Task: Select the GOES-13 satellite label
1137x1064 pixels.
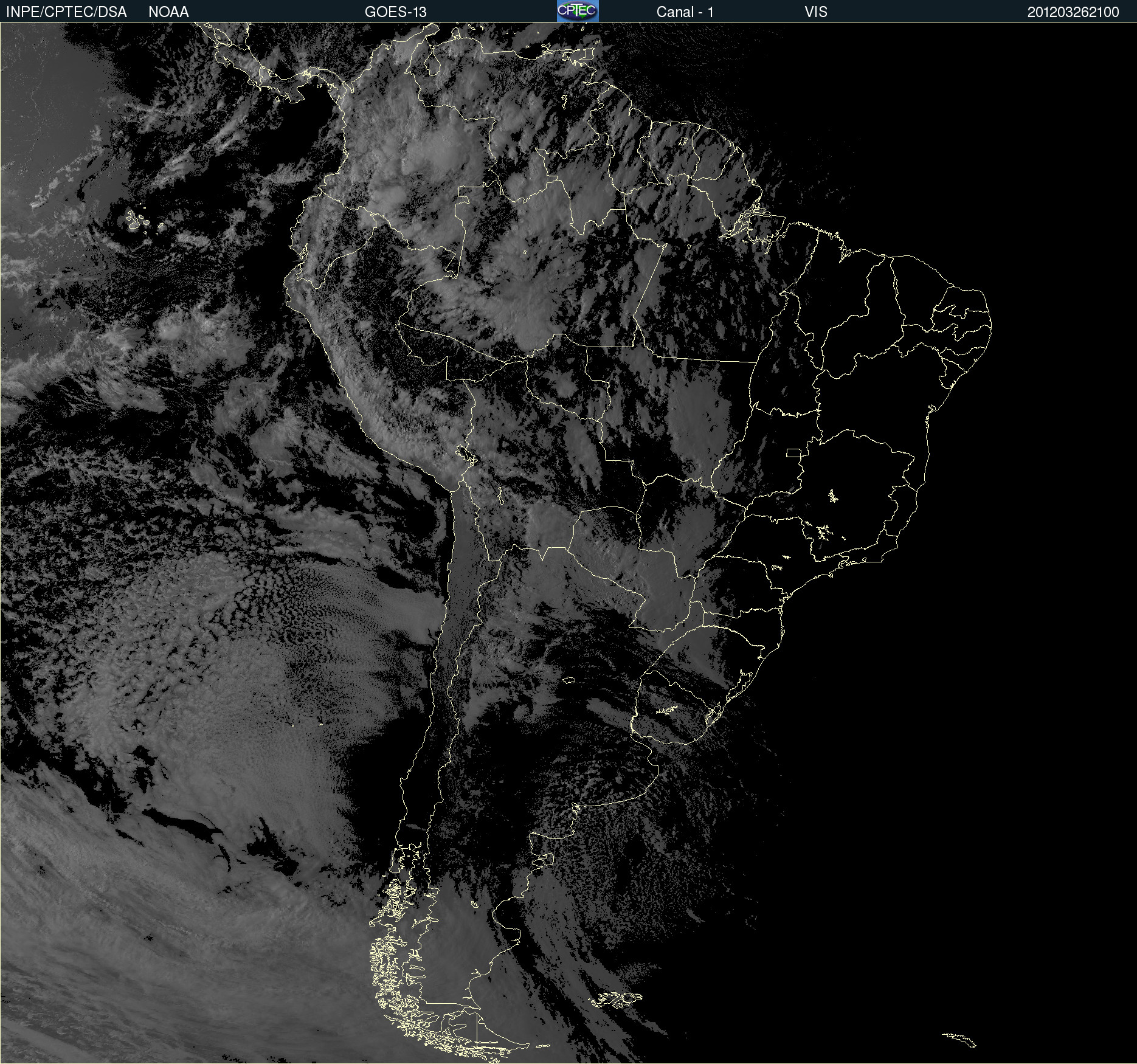Action: pyautogui.click(x=395, y=12)
